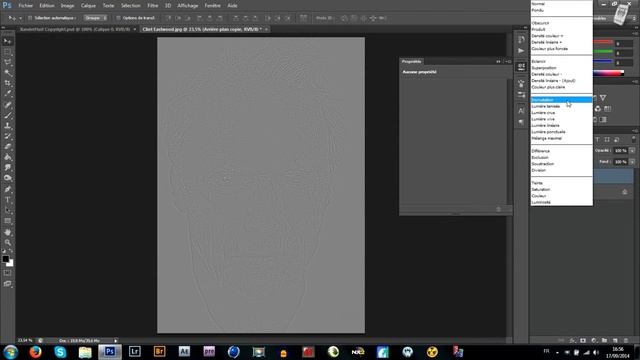640x360 pixels.
Task: Open the Calque menu
Action: [88, 6]
